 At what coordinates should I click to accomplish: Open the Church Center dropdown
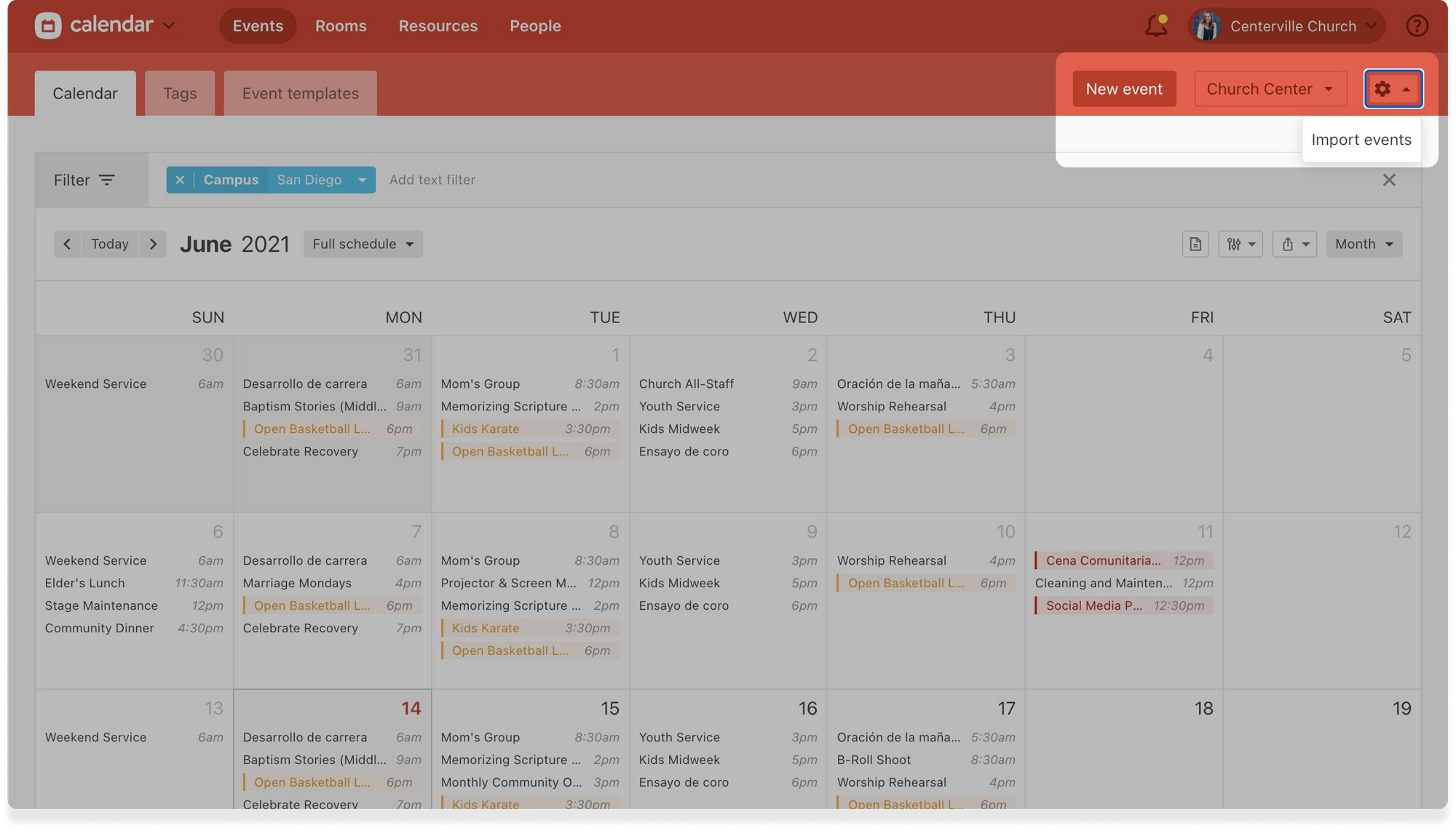point(1270,89)
